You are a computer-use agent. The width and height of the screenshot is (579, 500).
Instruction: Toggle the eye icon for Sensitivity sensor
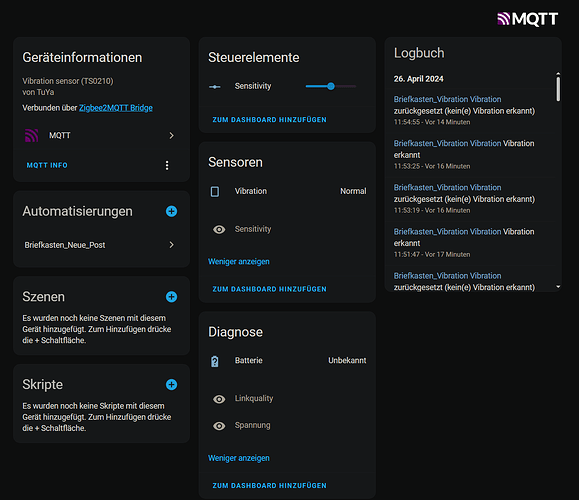coord(219,229)
